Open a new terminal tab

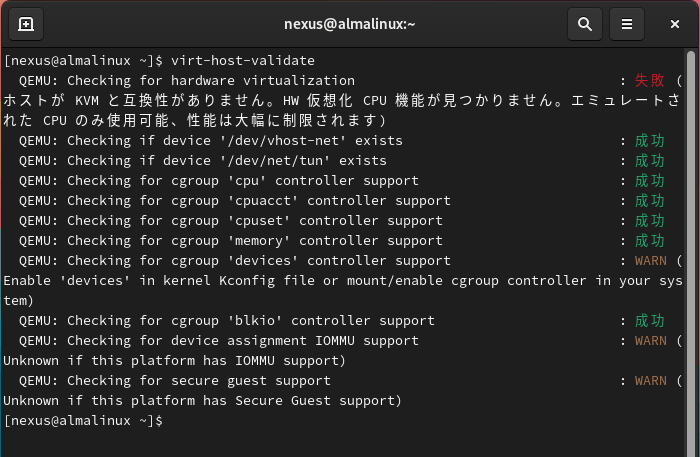point(26,24)
